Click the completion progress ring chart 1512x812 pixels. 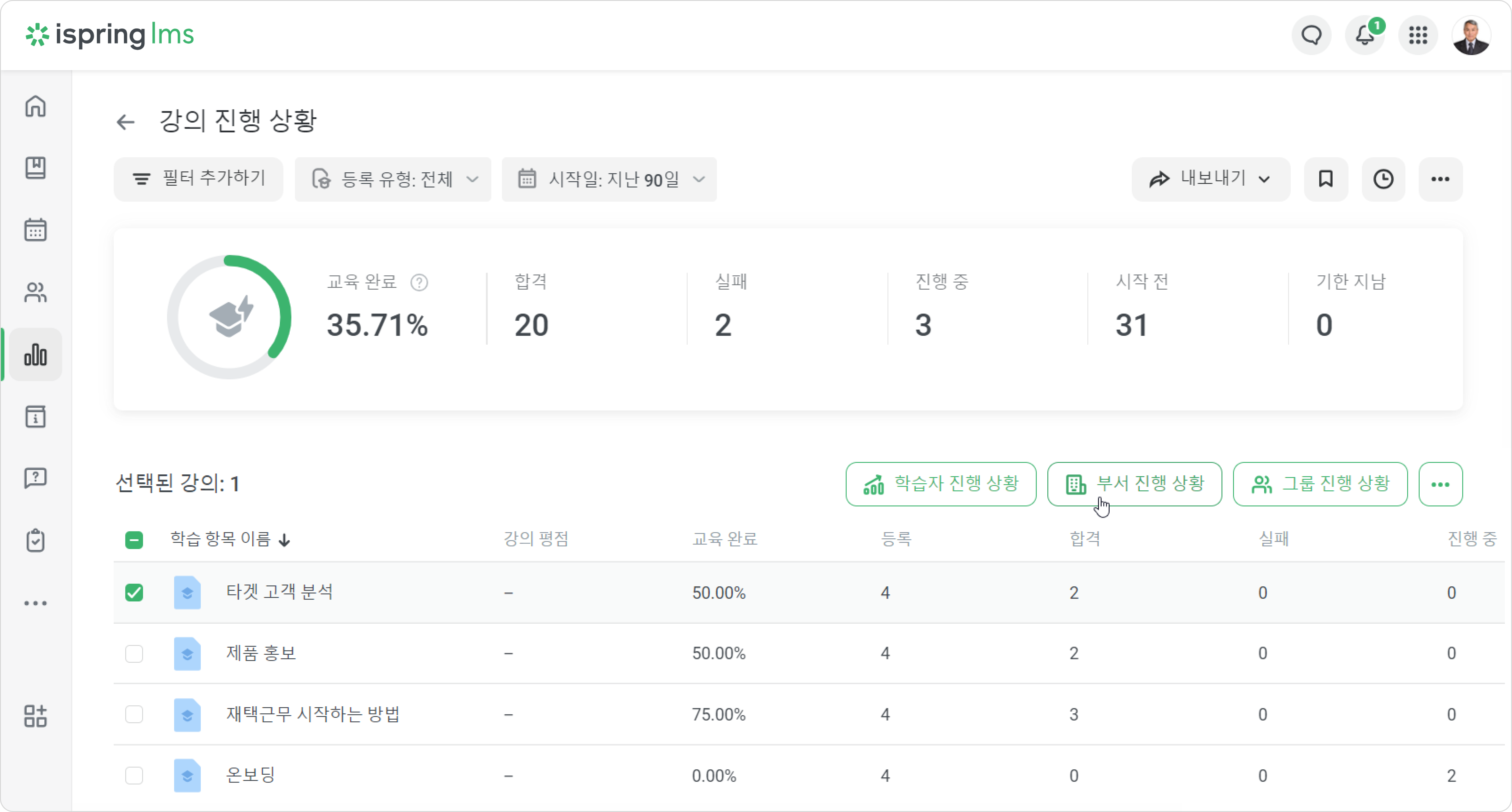click(229, 317)
